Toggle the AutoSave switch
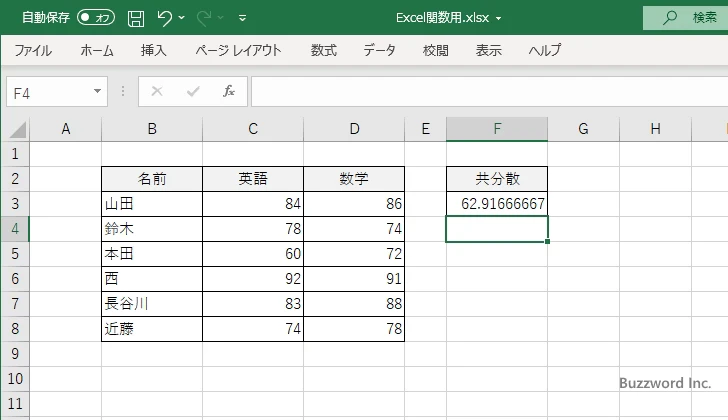Viewport: 728px width, 420px height. [x=96, y=18]
